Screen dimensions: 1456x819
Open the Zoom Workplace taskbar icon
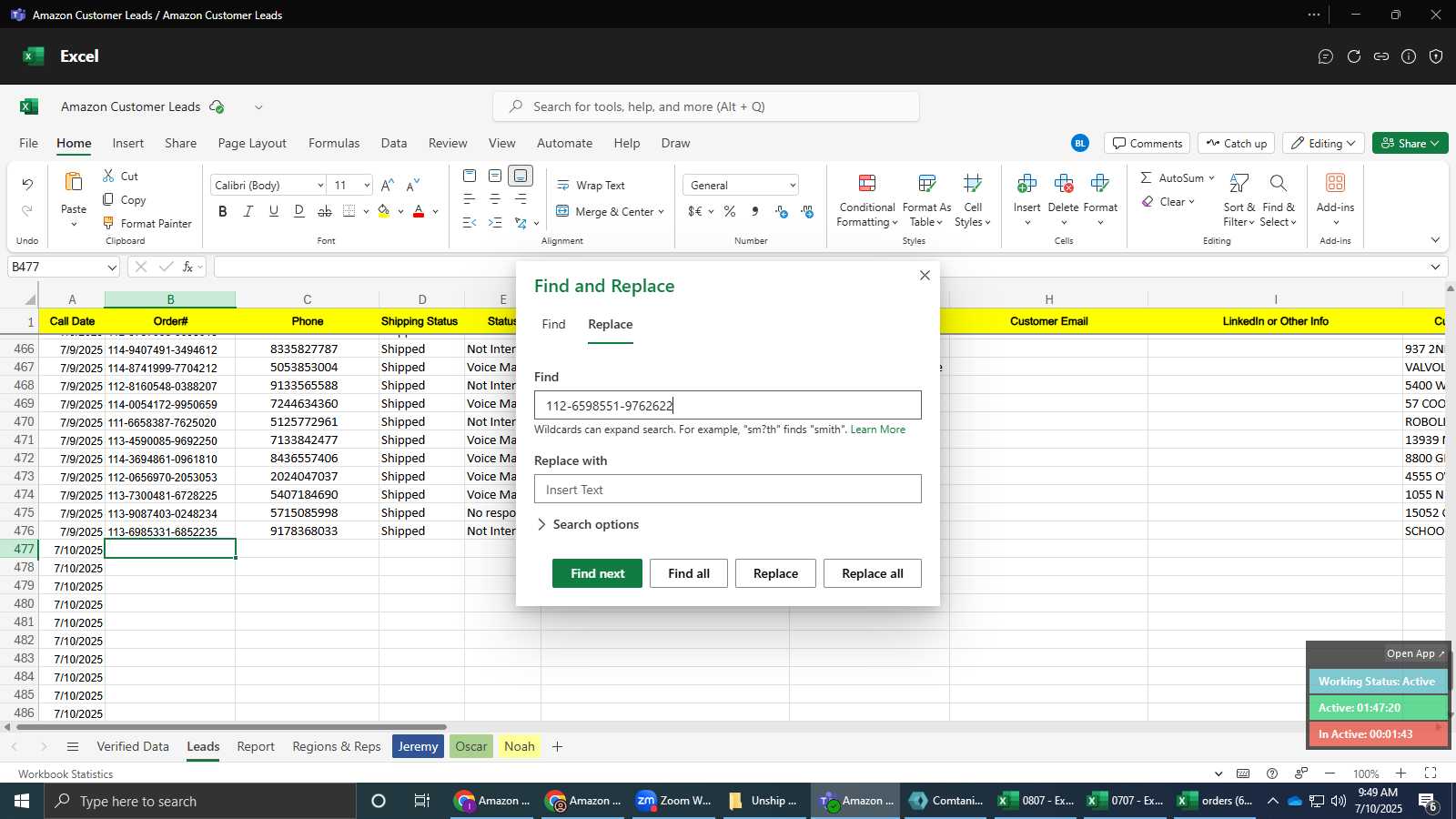click(673, 801)
